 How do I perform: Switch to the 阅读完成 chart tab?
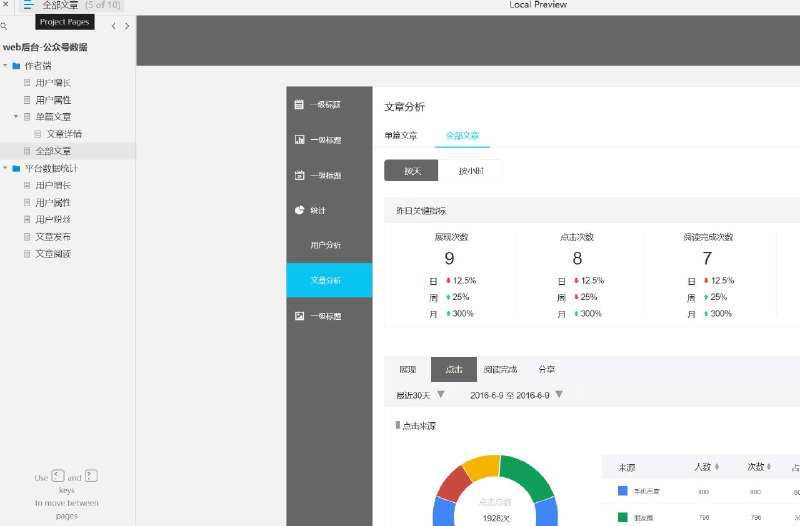point(500,369)
